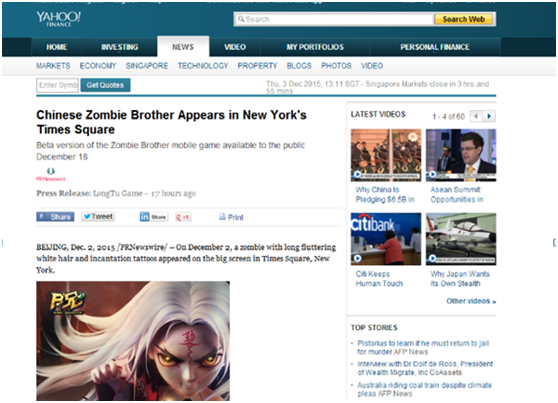Open the Other videos link
Image resolution: width=558 pixels, height=403 pixels.
point(471,301)
